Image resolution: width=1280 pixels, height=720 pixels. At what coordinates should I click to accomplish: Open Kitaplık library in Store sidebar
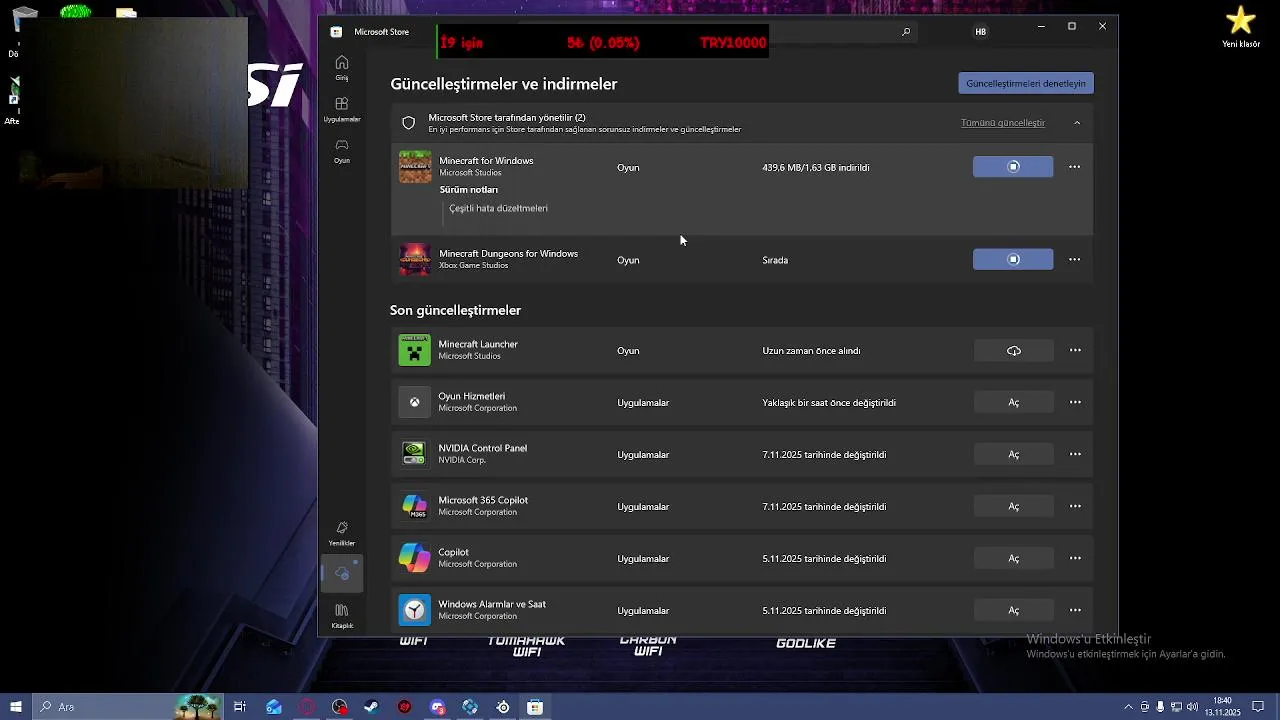[342, 615]
